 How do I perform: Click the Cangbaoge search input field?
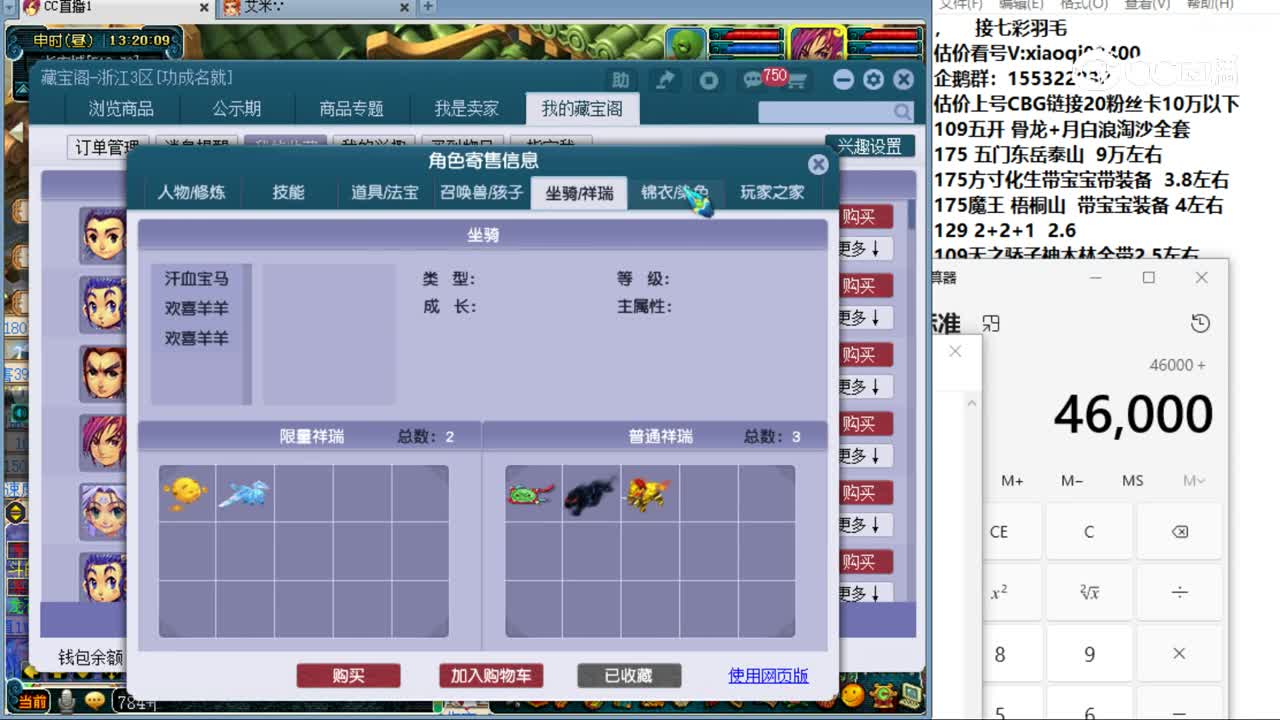click(830, 112)
